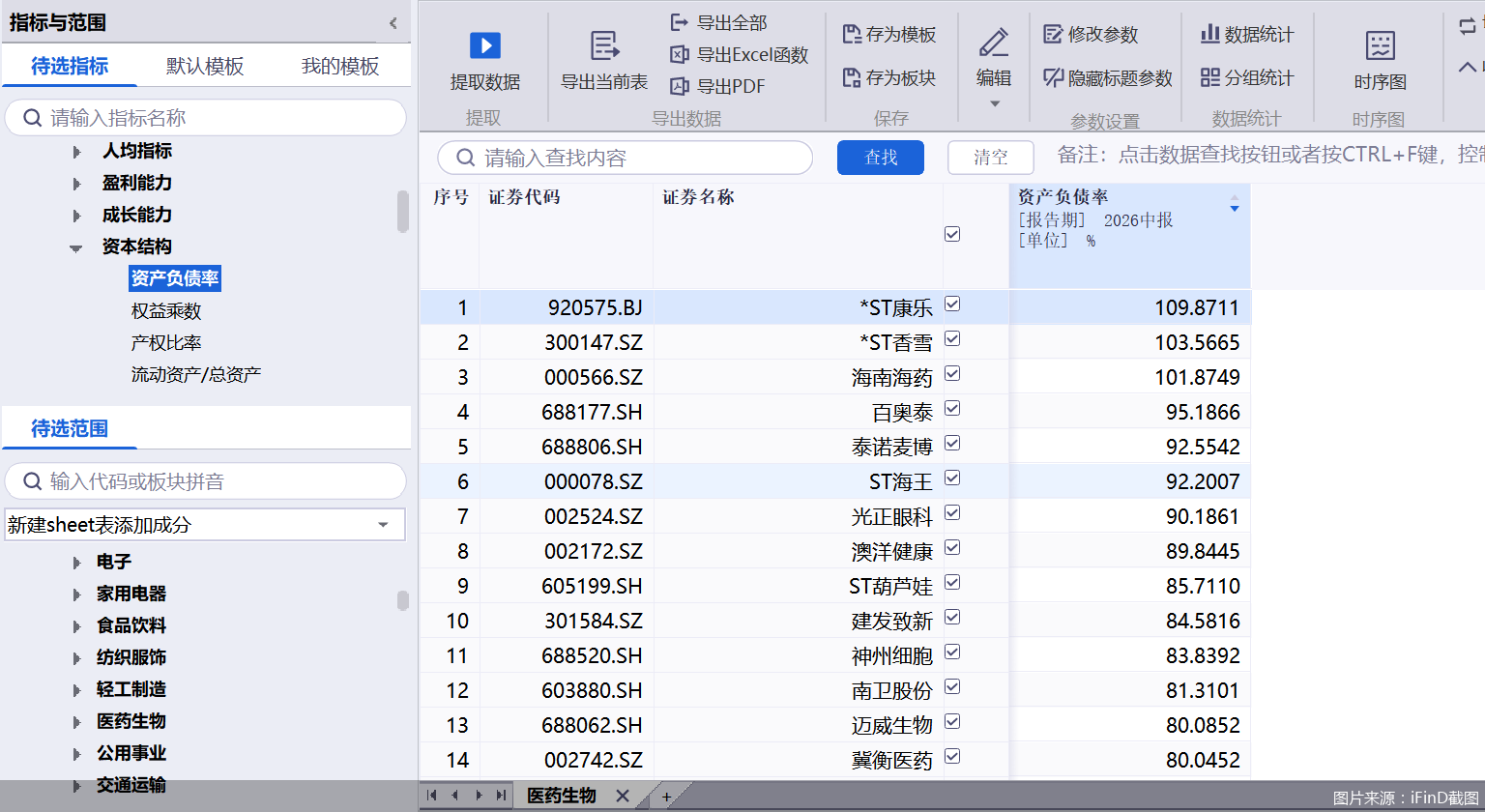This screenshot has height=812, width=1485.
Task: Uncheck the 百奥泰 row checkbox
Action: point(952,408)
